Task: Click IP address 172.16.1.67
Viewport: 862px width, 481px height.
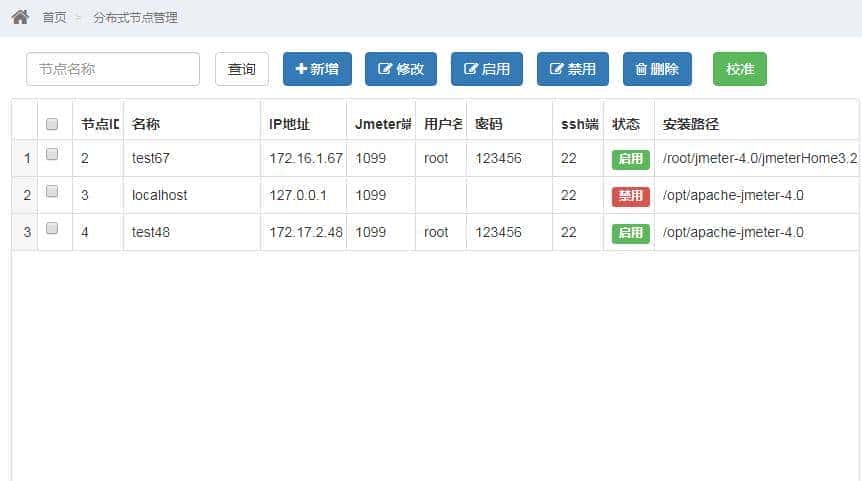Action: click(306, 158)
